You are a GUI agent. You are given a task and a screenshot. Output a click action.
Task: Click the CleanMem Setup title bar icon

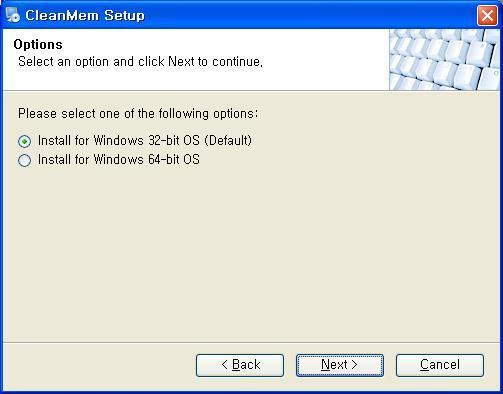(13, 15)
